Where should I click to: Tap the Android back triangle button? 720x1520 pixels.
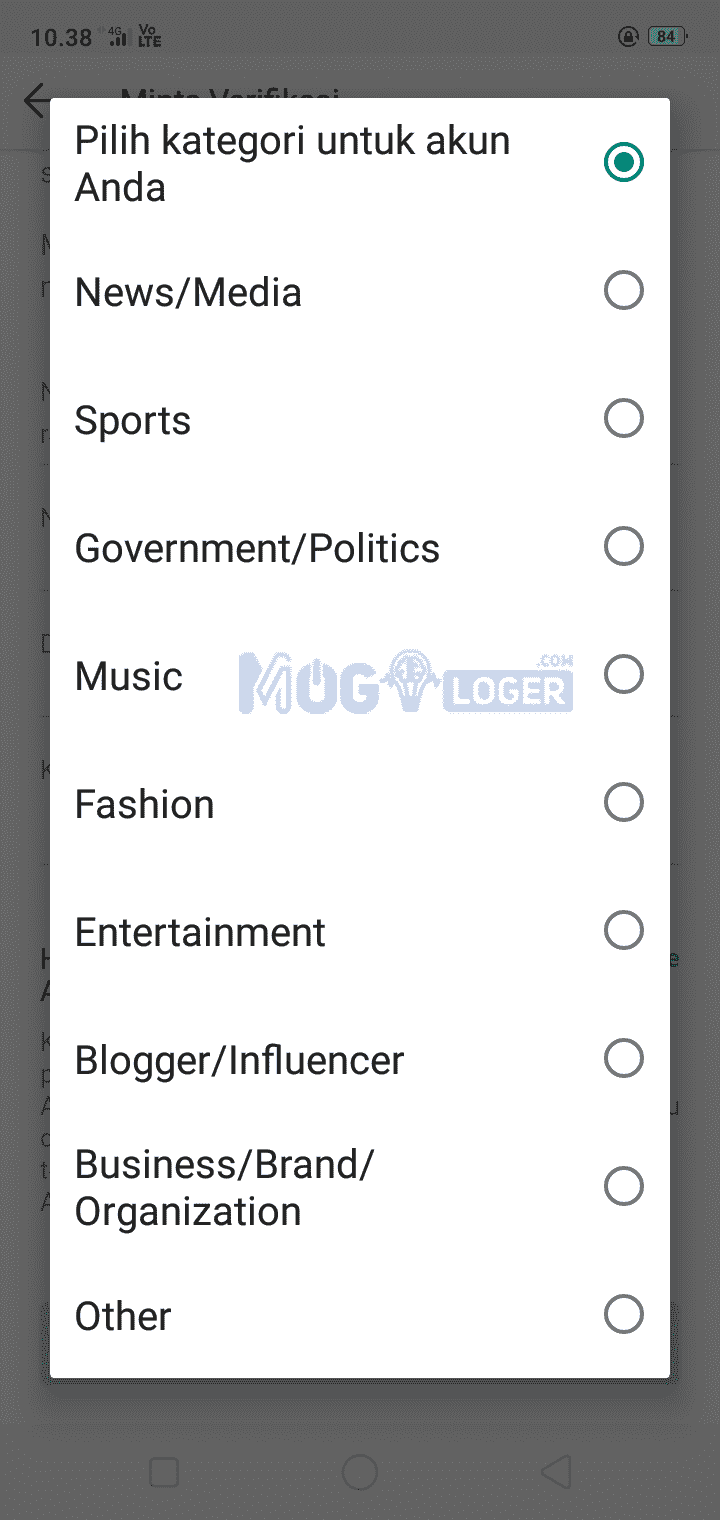(x=556, y=1472)
